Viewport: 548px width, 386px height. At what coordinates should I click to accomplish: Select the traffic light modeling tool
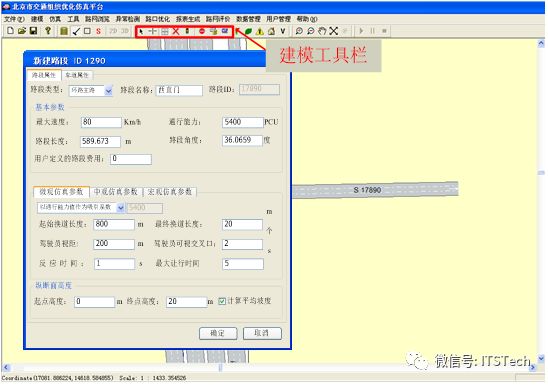click(x=187, y=31)
